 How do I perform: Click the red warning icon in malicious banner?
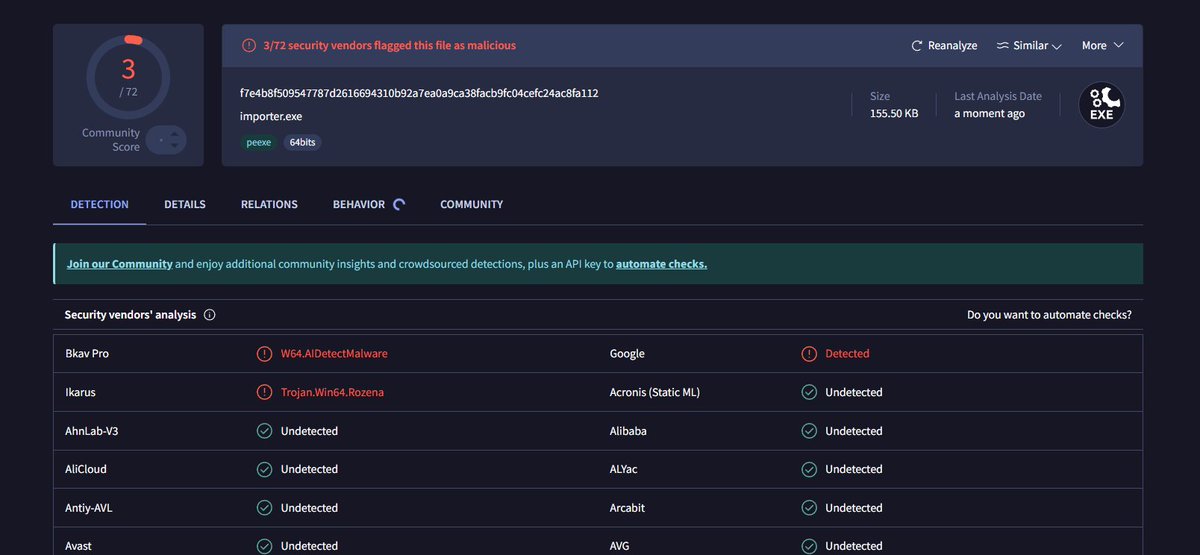click(x=249, y=46)
